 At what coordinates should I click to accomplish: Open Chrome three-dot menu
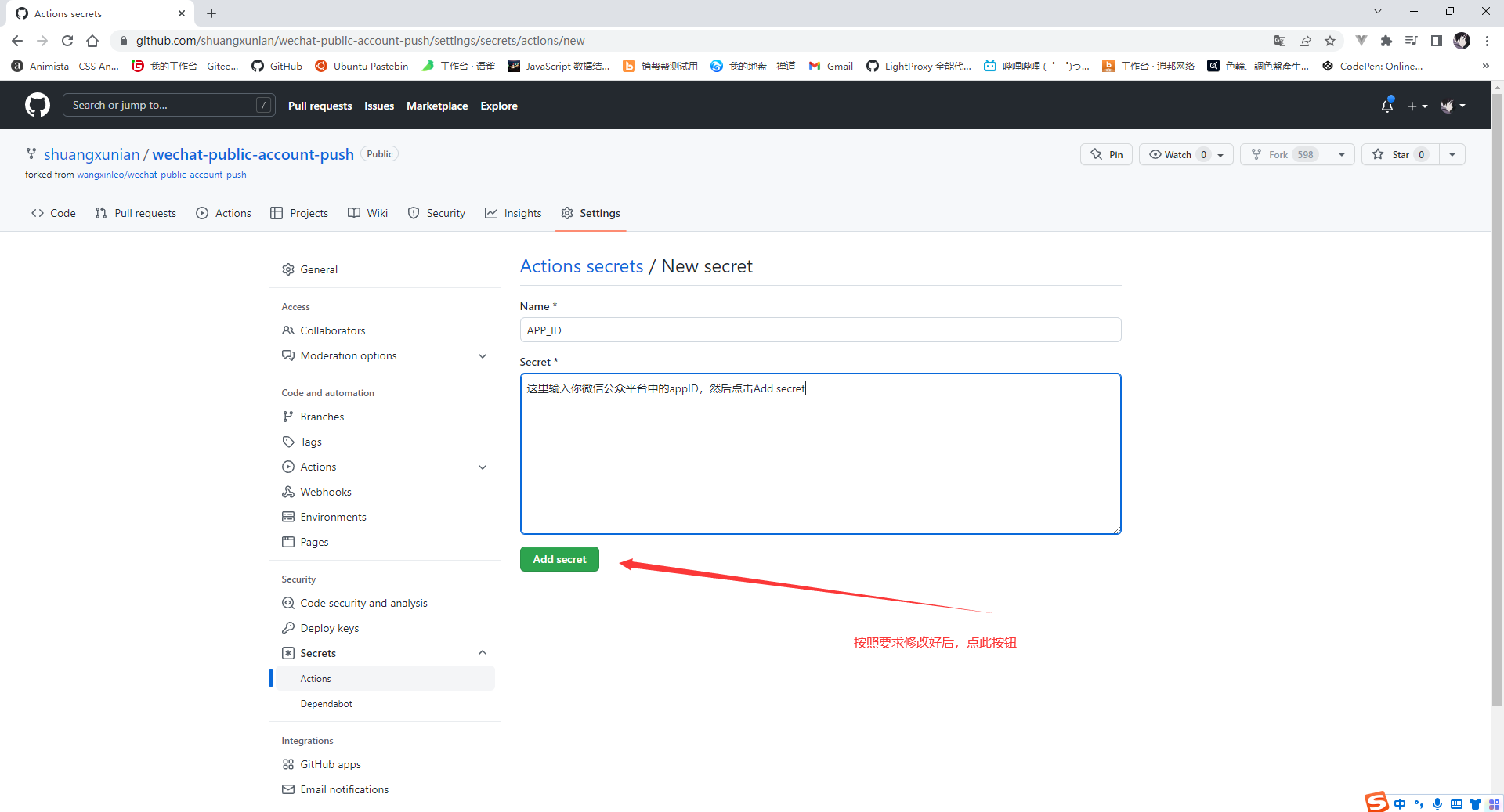[1487, 41]
